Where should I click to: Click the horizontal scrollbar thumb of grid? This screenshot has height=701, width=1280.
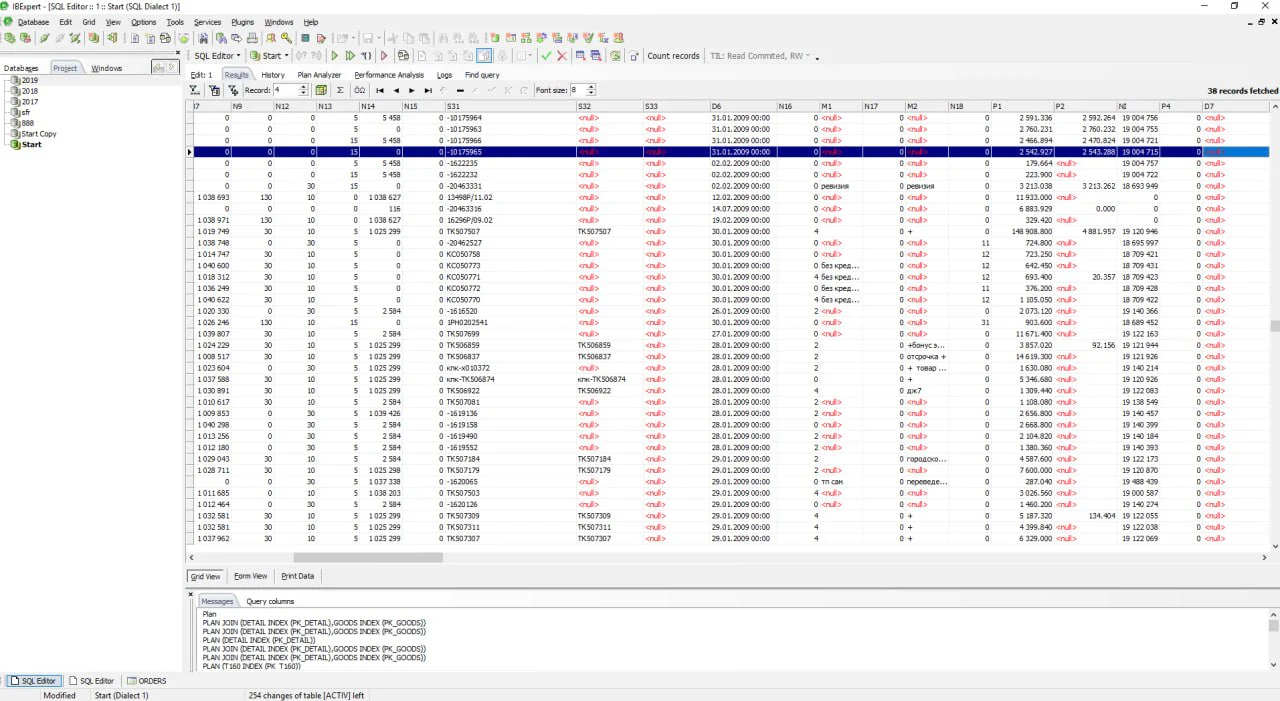click(368, 557)
